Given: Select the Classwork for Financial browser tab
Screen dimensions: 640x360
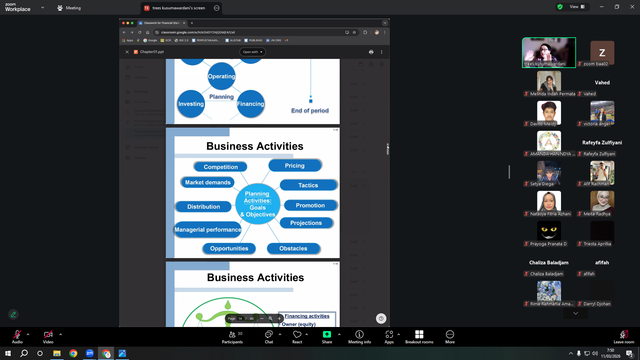Looking at the screenshot, I should coord(162,23).
